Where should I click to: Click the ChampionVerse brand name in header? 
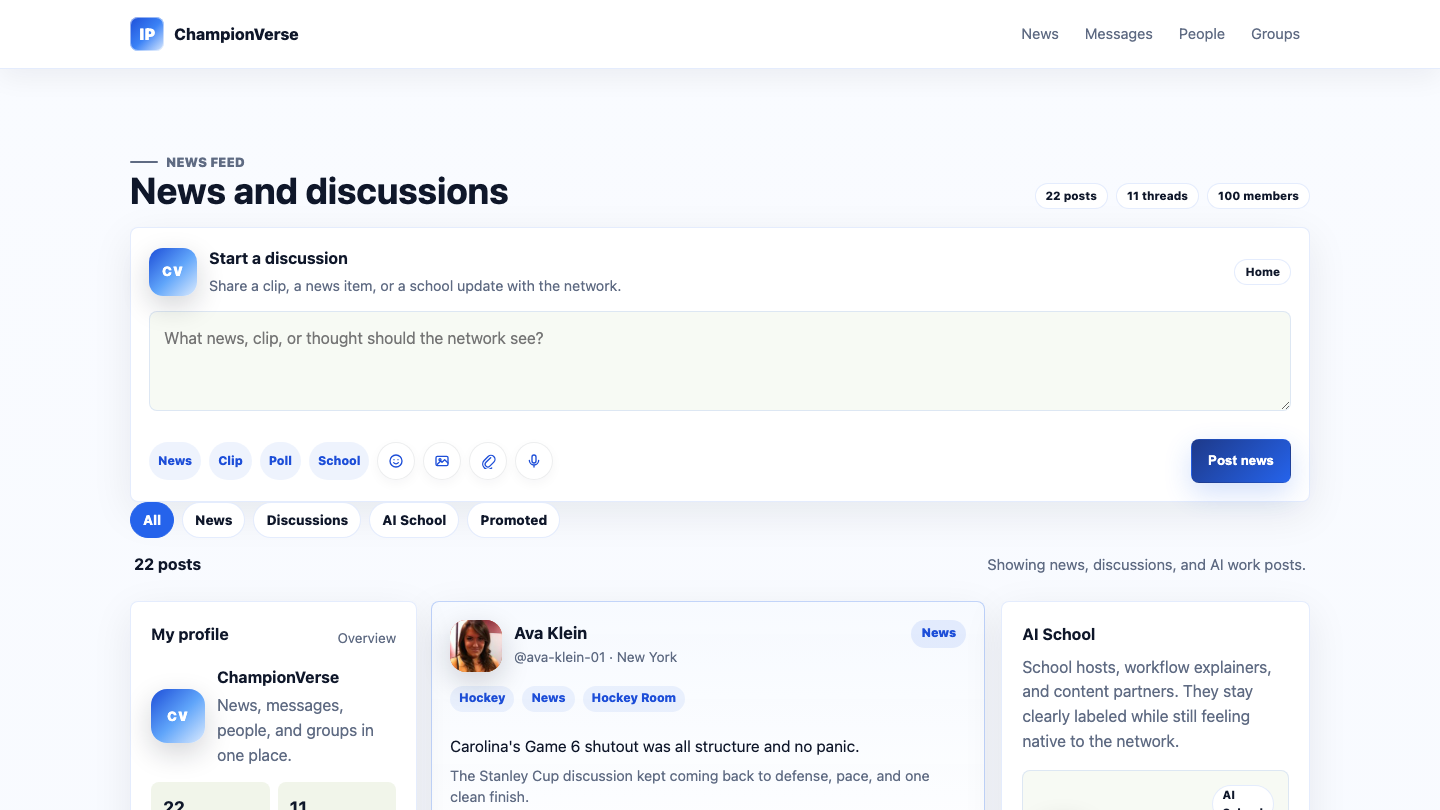click(236, 34)
